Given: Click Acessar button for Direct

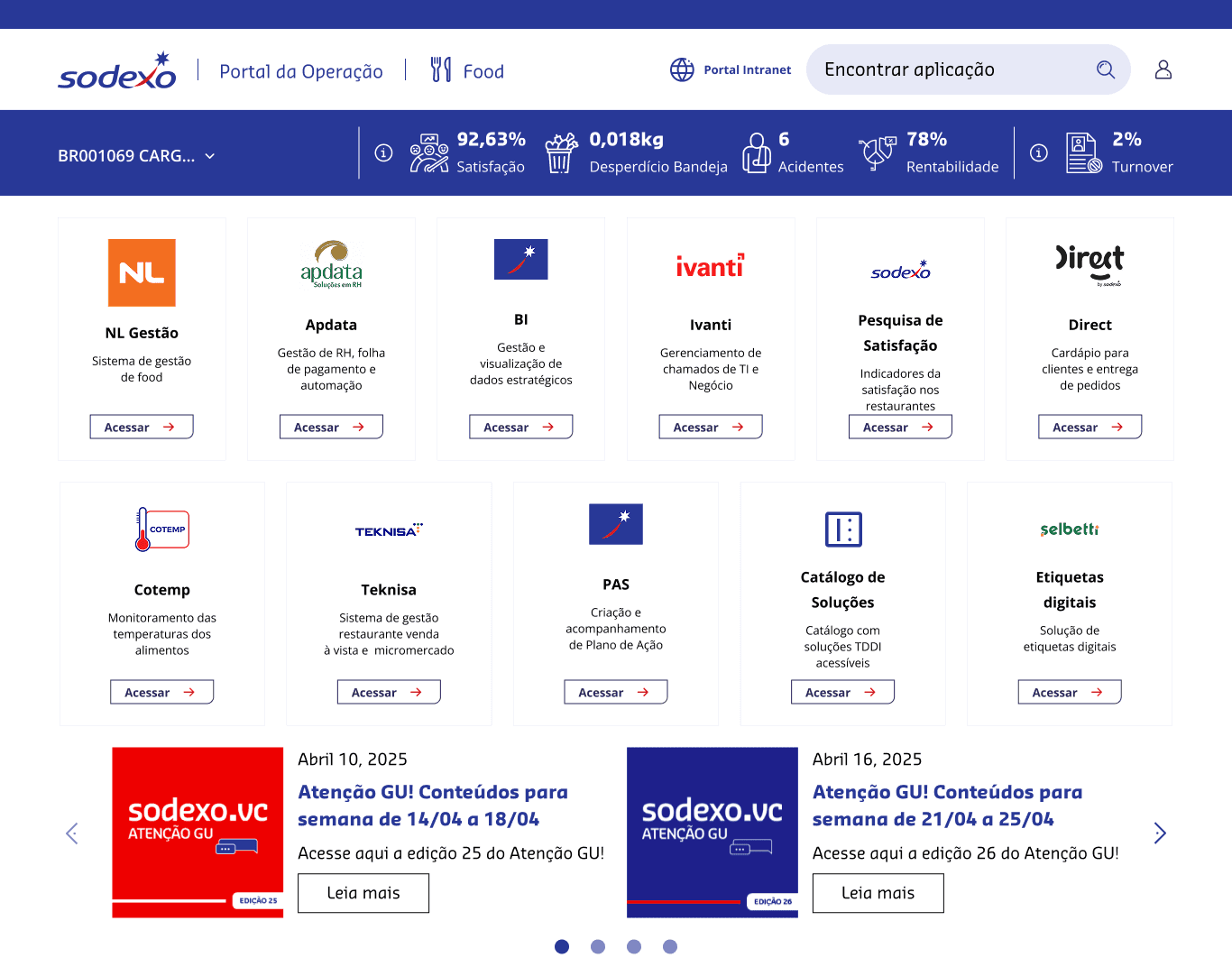Looking at the screenshot, I should pyautogui.click(x=1089, y=427).
